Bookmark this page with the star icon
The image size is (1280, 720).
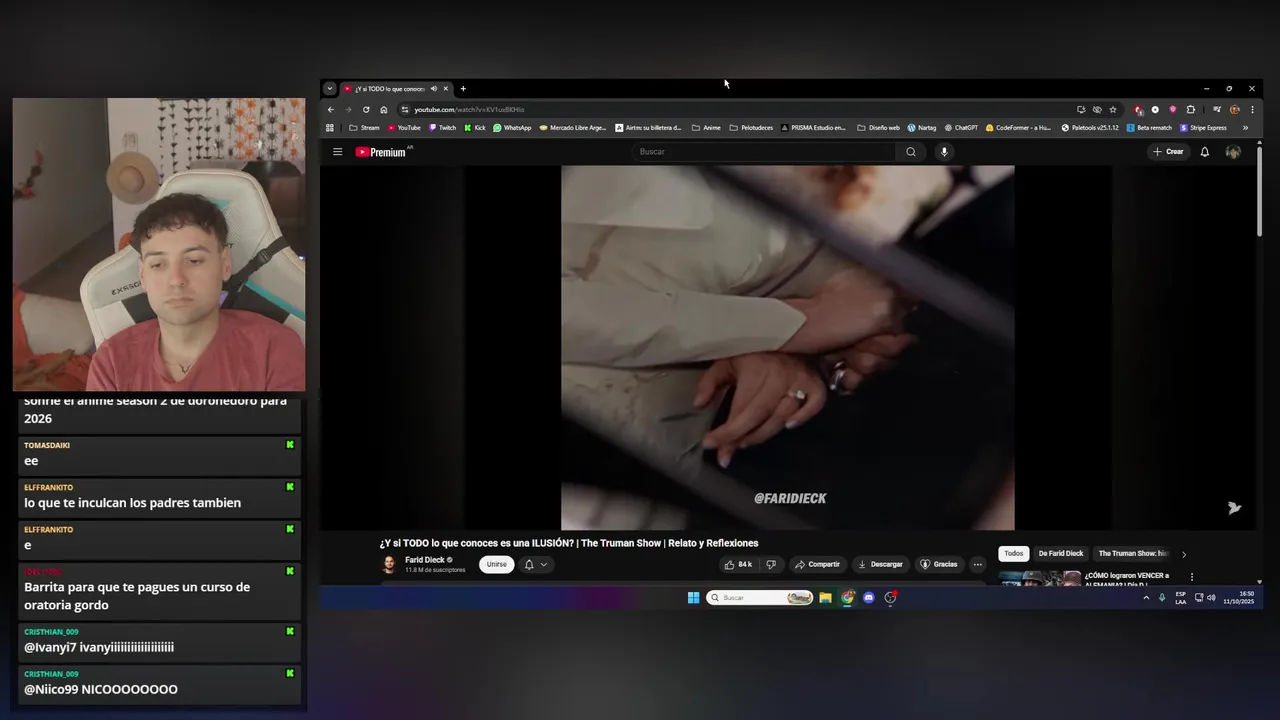pyautogui.click(x=1113, y=110)
